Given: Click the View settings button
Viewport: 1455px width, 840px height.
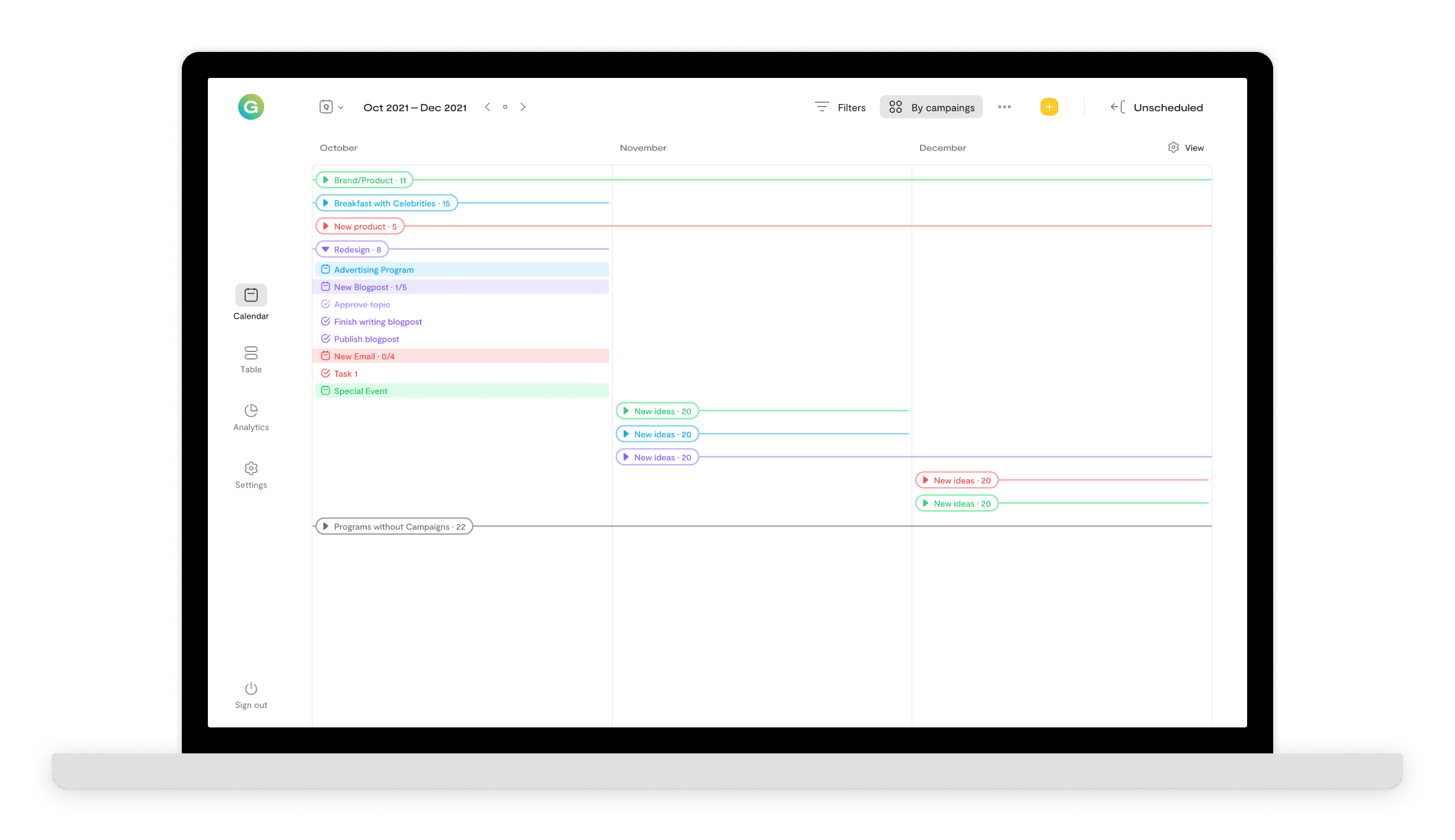Looking at the screenshot, I should tap(1185, 148).
